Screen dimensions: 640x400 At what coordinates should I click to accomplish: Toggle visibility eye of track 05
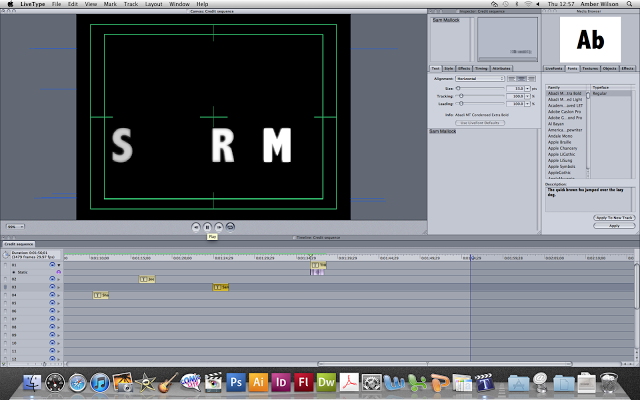coord(52,303)
